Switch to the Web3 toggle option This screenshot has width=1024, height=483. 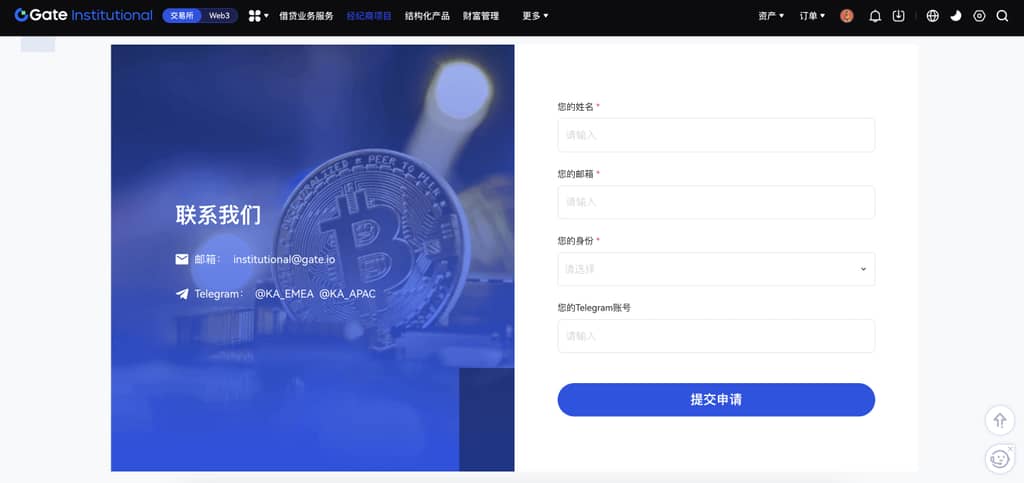click(x=219, y=16)
